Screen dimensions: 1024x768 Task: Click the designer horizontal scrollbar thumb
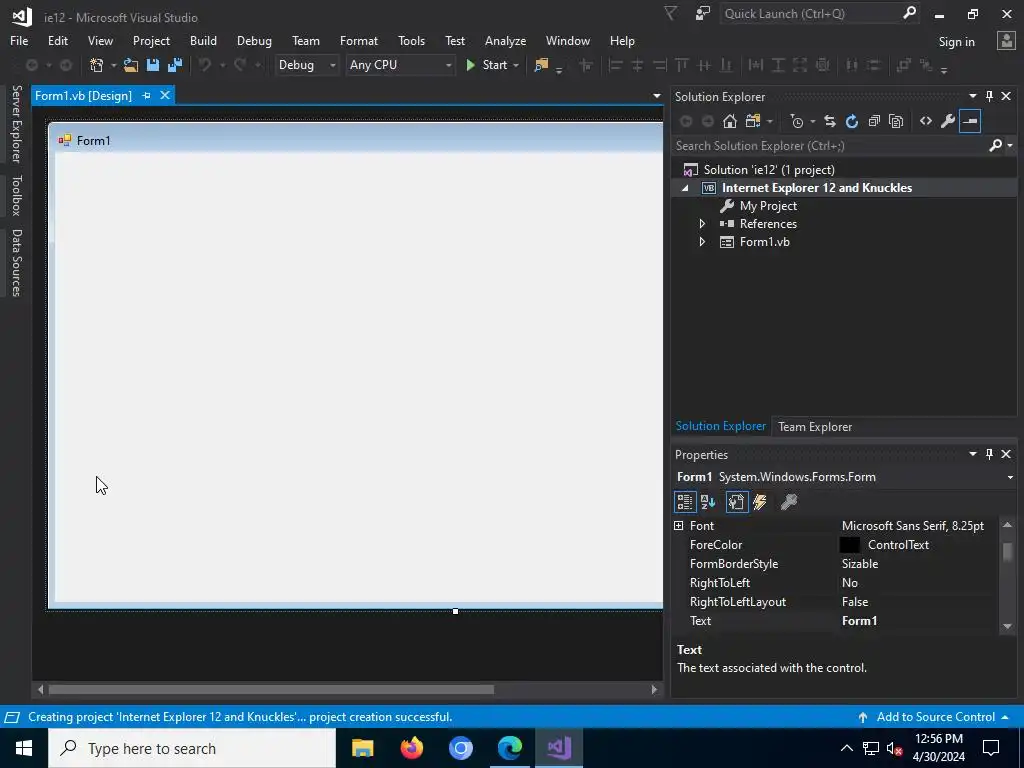point(271,690)
